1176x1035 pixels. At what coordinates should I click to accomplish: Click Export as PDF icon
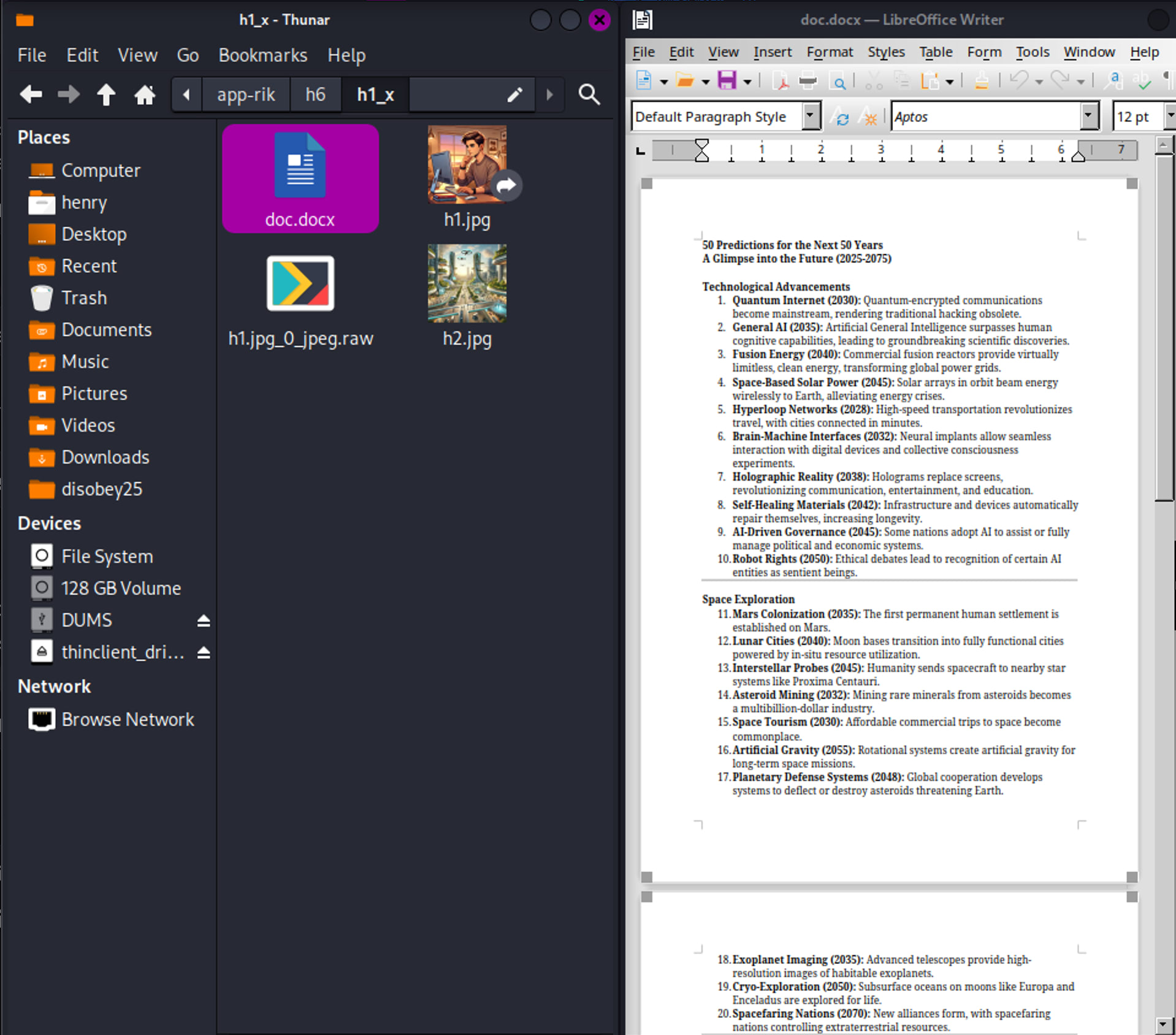coord(781,80)
